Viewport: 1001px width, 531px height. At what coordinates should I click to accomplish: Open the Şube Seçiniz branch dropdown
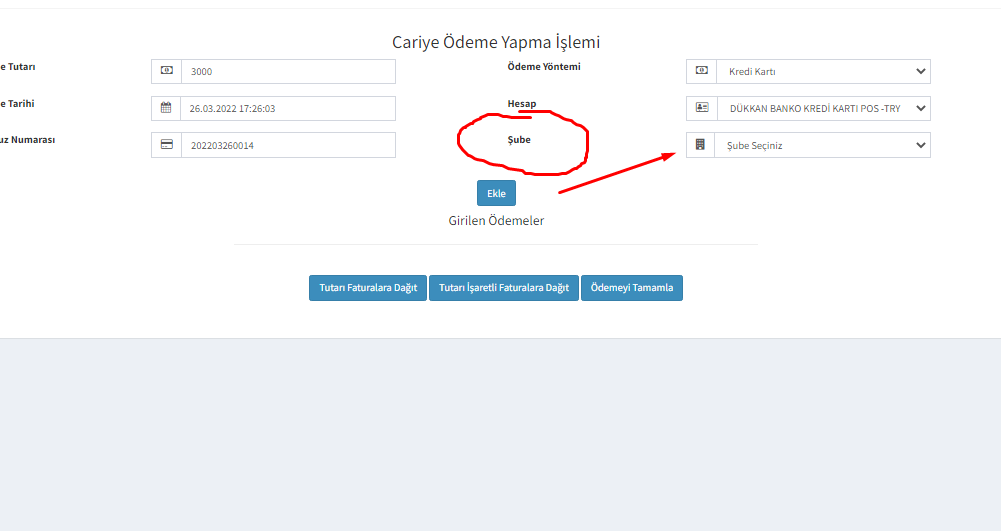(821, 145)
